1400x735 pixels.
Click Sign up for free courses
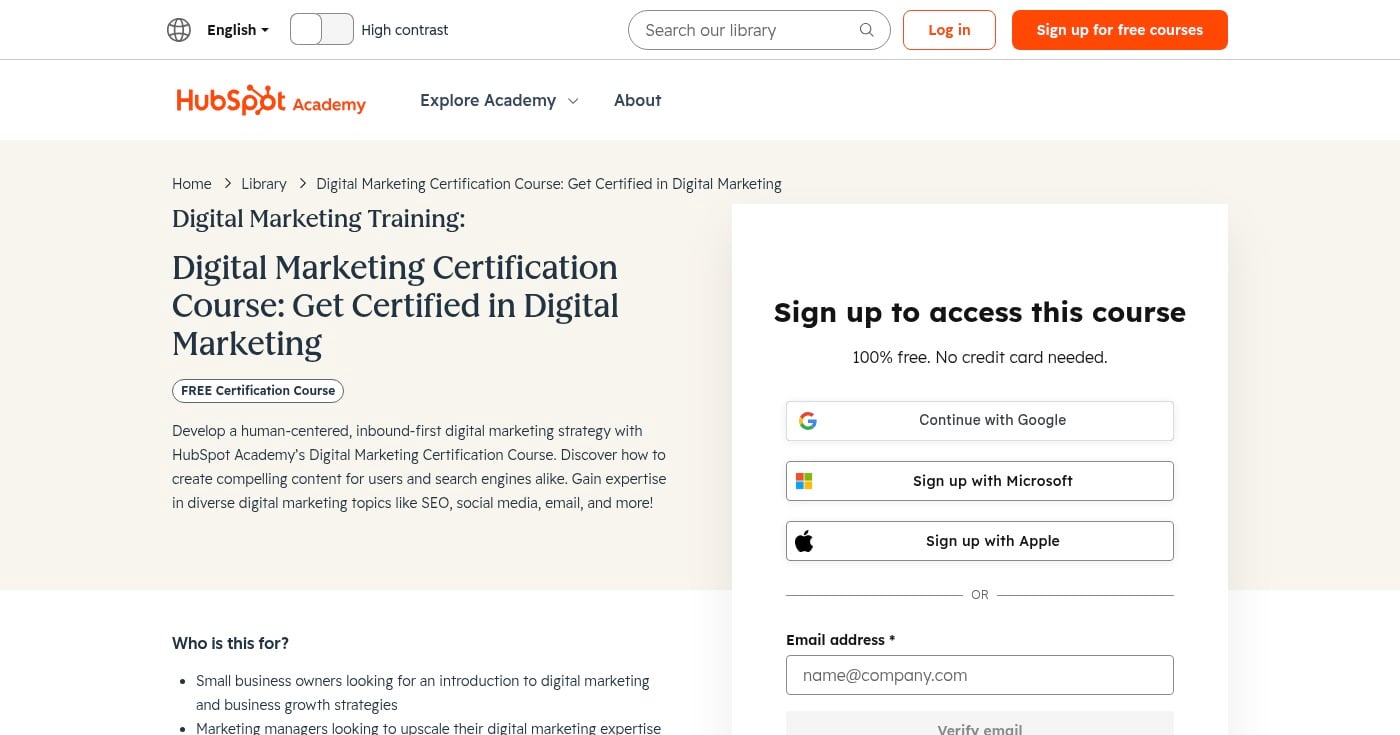tap(1120, 30)
